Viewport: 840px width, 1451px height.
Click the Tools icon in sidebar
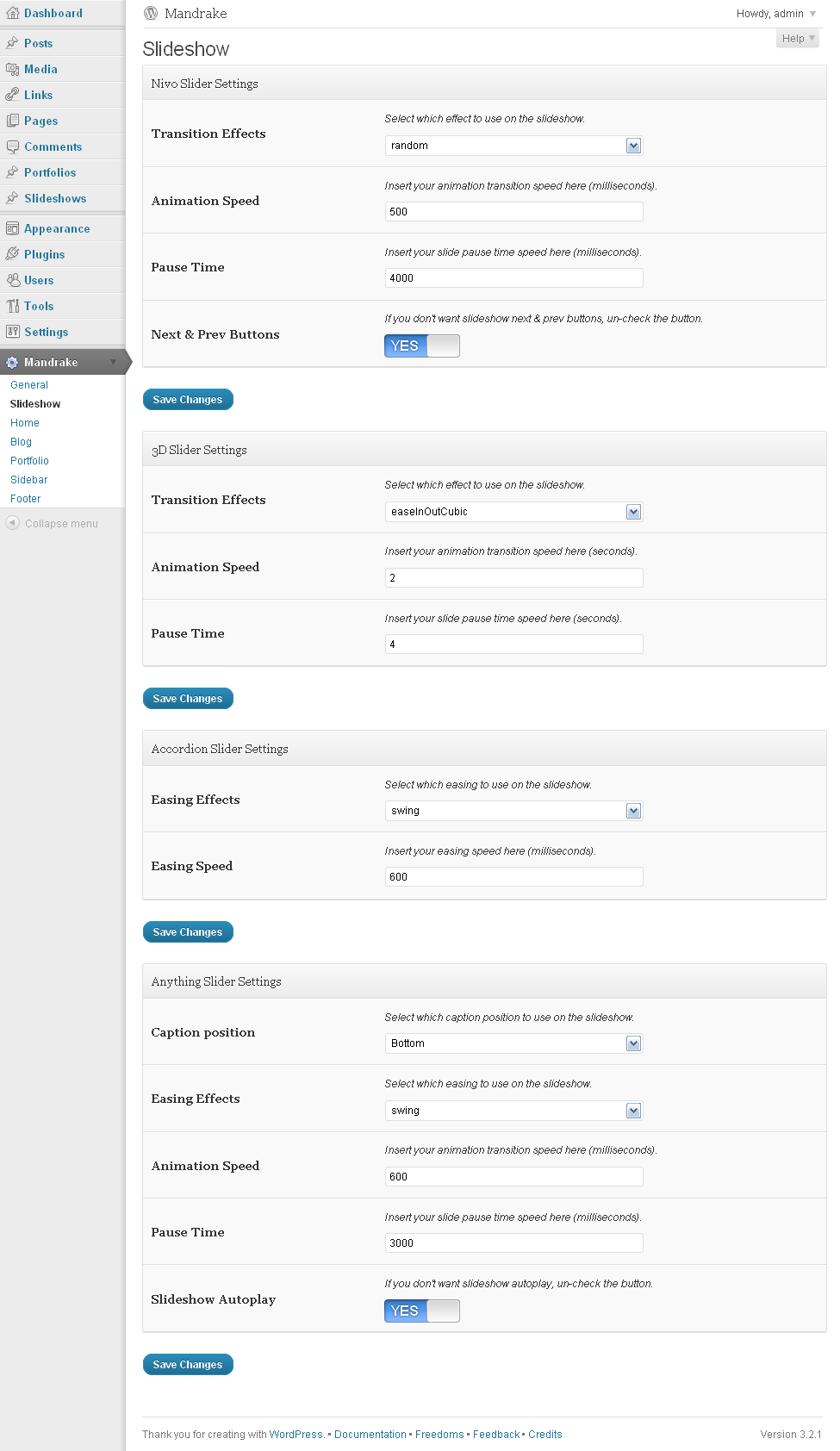point(12,306)
